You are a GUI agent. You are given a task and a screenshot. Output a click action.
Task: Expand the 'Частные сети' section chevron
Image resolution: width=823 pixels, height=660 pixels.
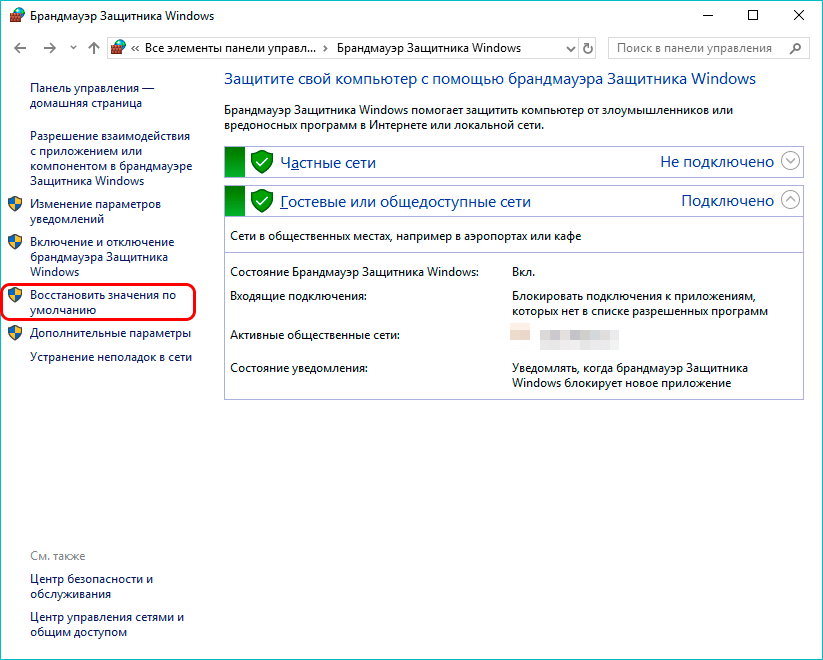coord(790,161)
